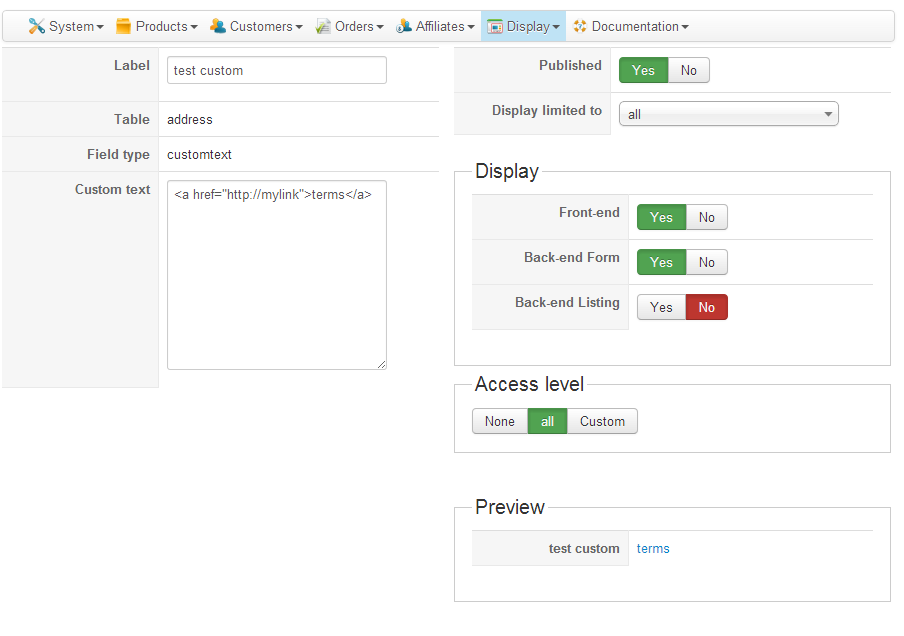Click the 'customtext' field type value
This screenshot has height=636, width=904.
point(199,155)
